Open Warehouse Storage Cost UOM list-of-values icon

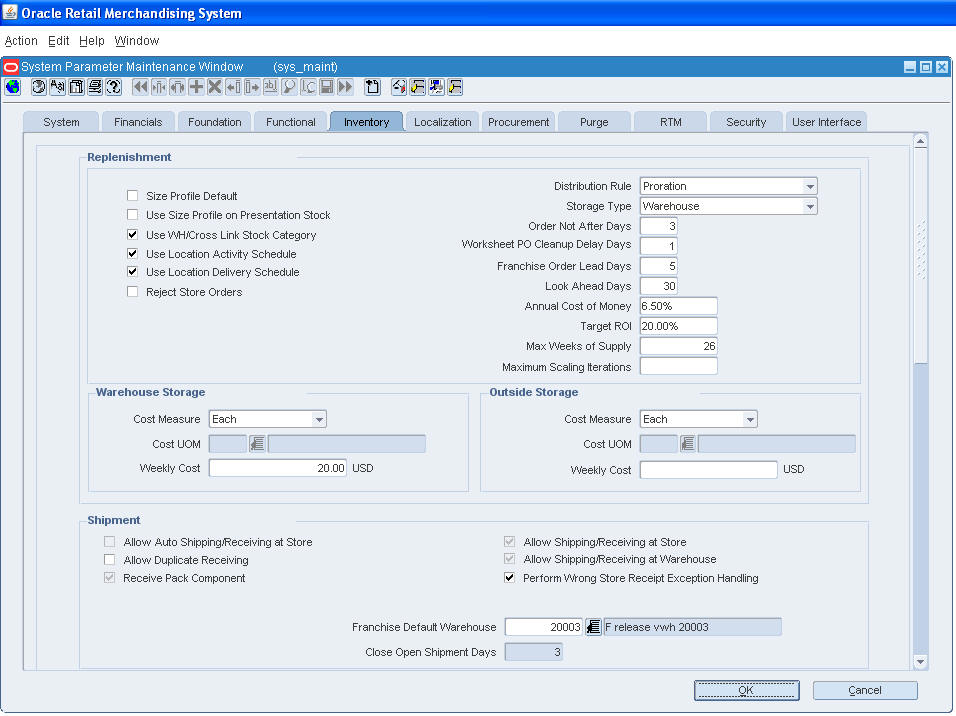coord(257,443)
